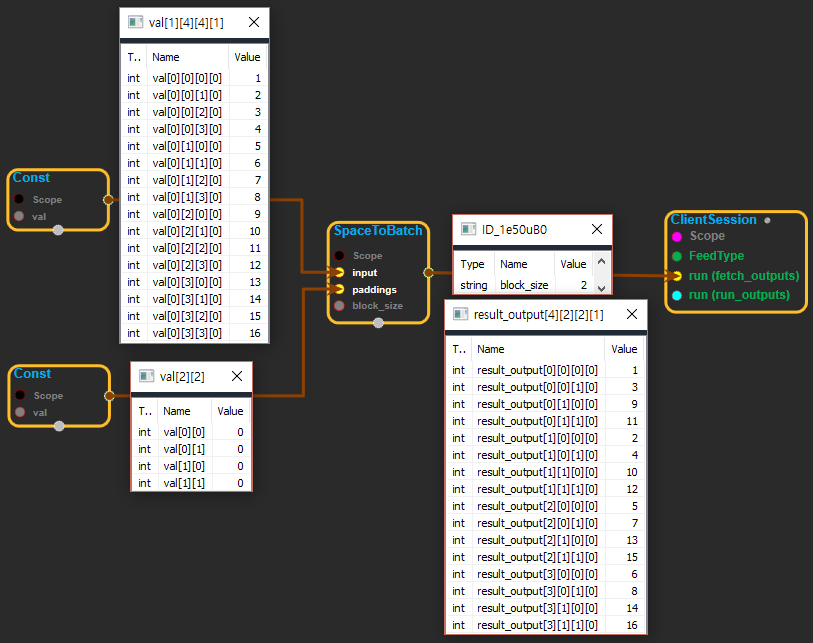Viewport: 813px width, 643px height.
Task: Click the ClientSession Scope magenta port
Action: point(677,236)
